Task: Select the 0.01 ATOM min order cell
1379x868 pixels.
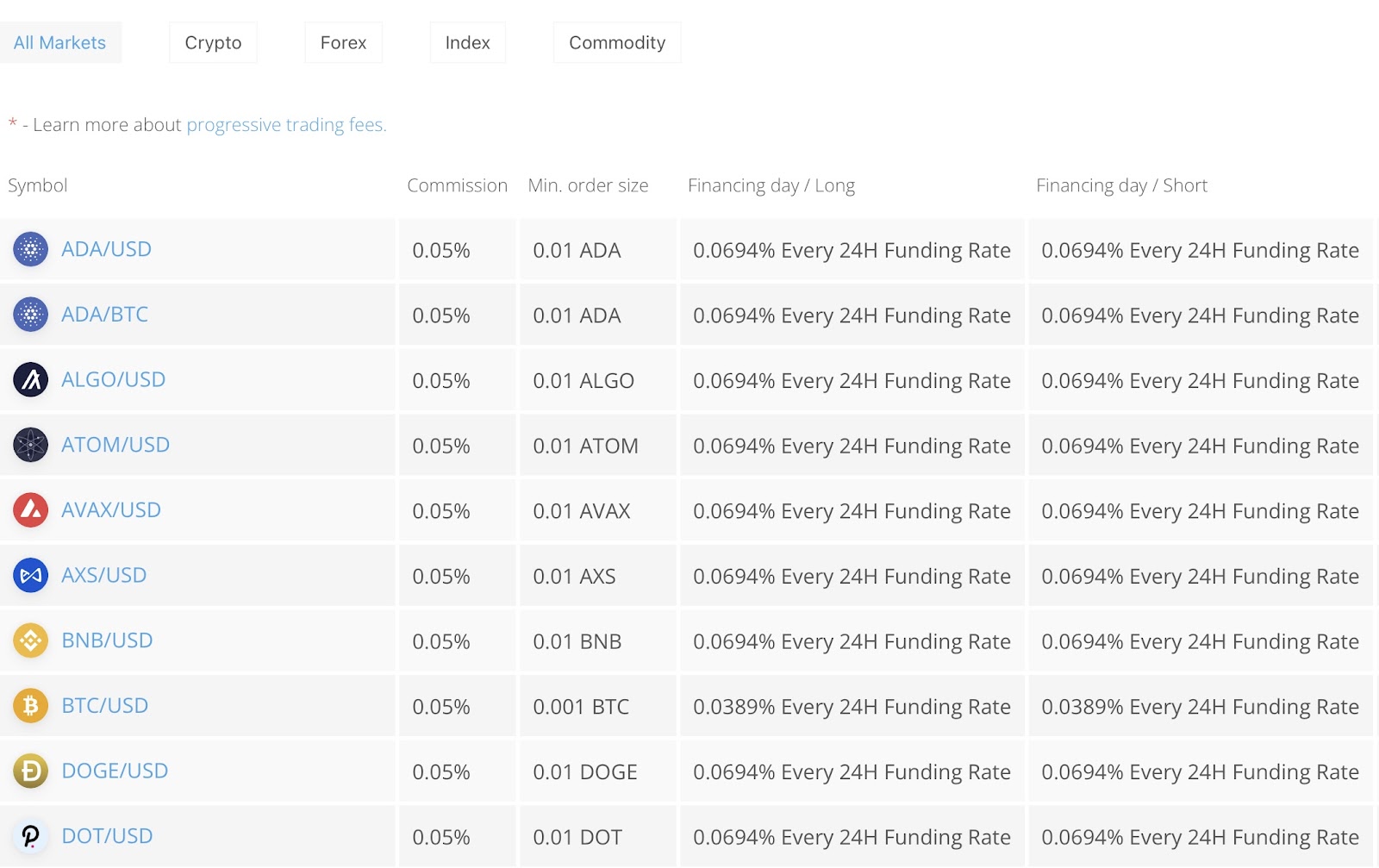Action: click(597, 446)
